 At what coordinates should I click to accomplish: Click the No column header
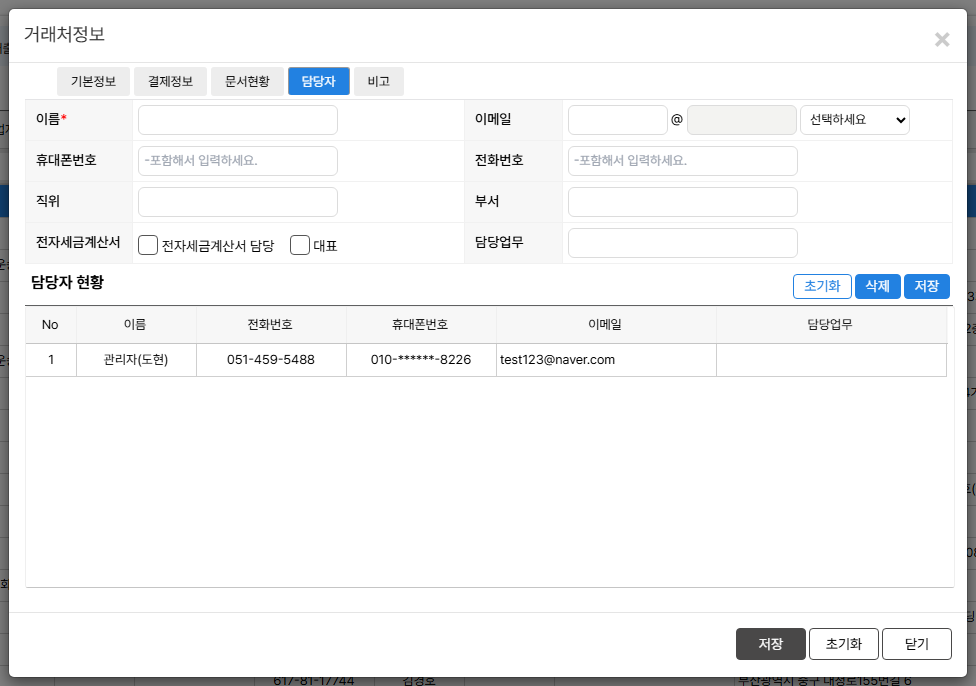50,325
